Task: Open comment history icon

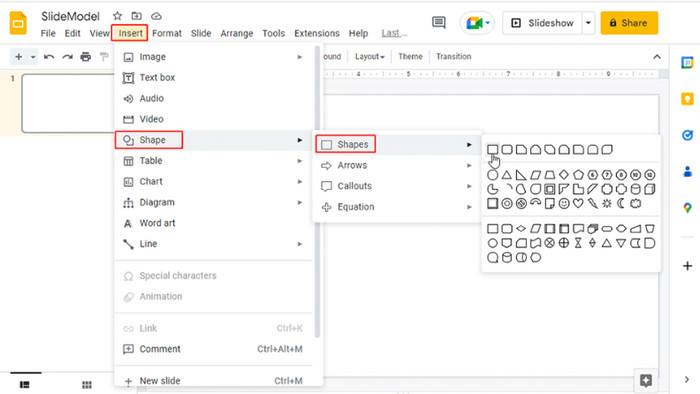Action: (x=439, y=22)
